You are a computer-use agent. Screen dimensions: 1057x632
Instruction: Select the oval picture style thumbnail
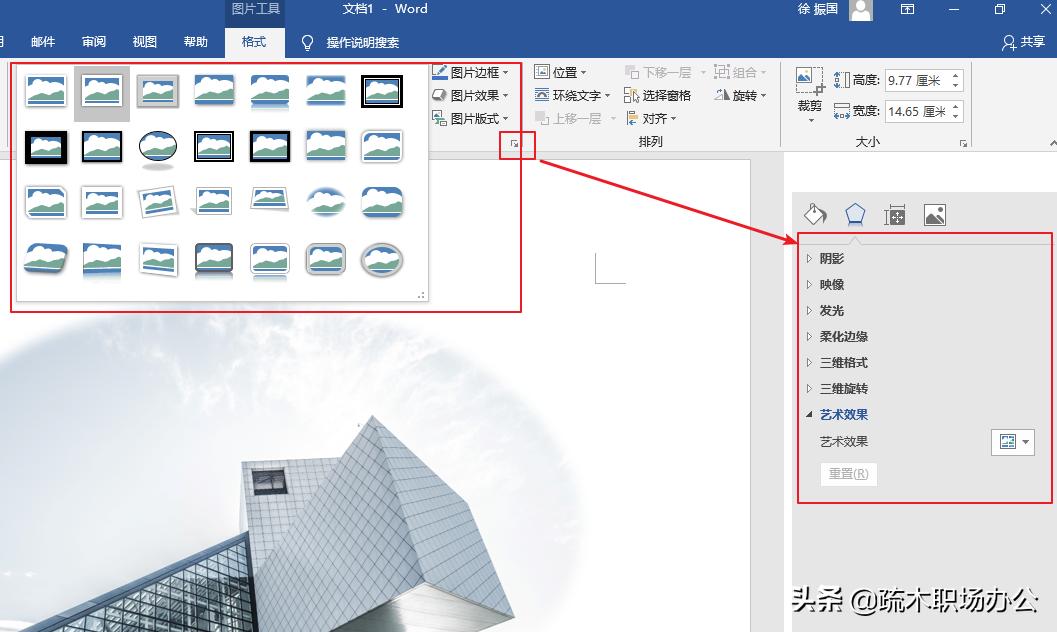point(157,148)
